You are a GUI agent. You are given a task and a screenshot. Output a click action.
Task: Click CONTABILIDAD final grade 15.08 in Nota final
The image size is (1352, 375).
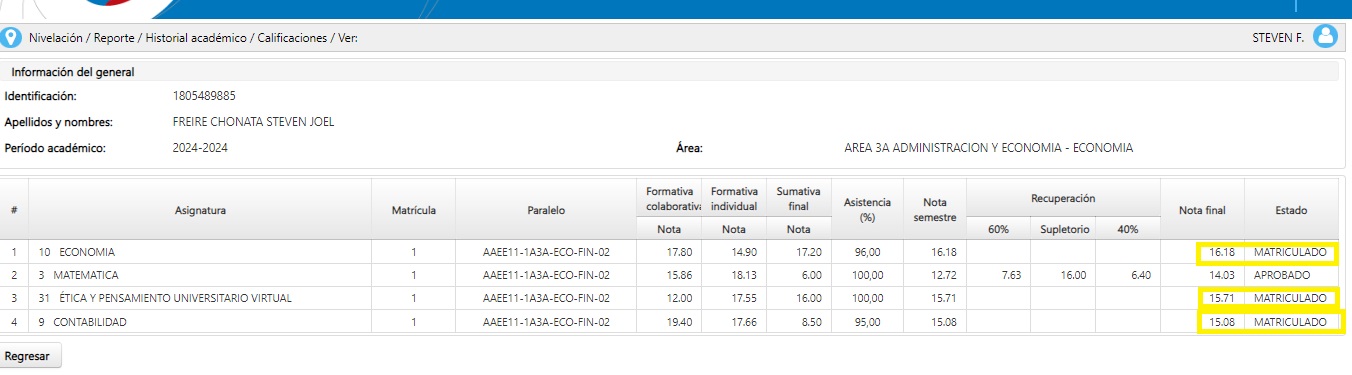(x=1222, y=322)
